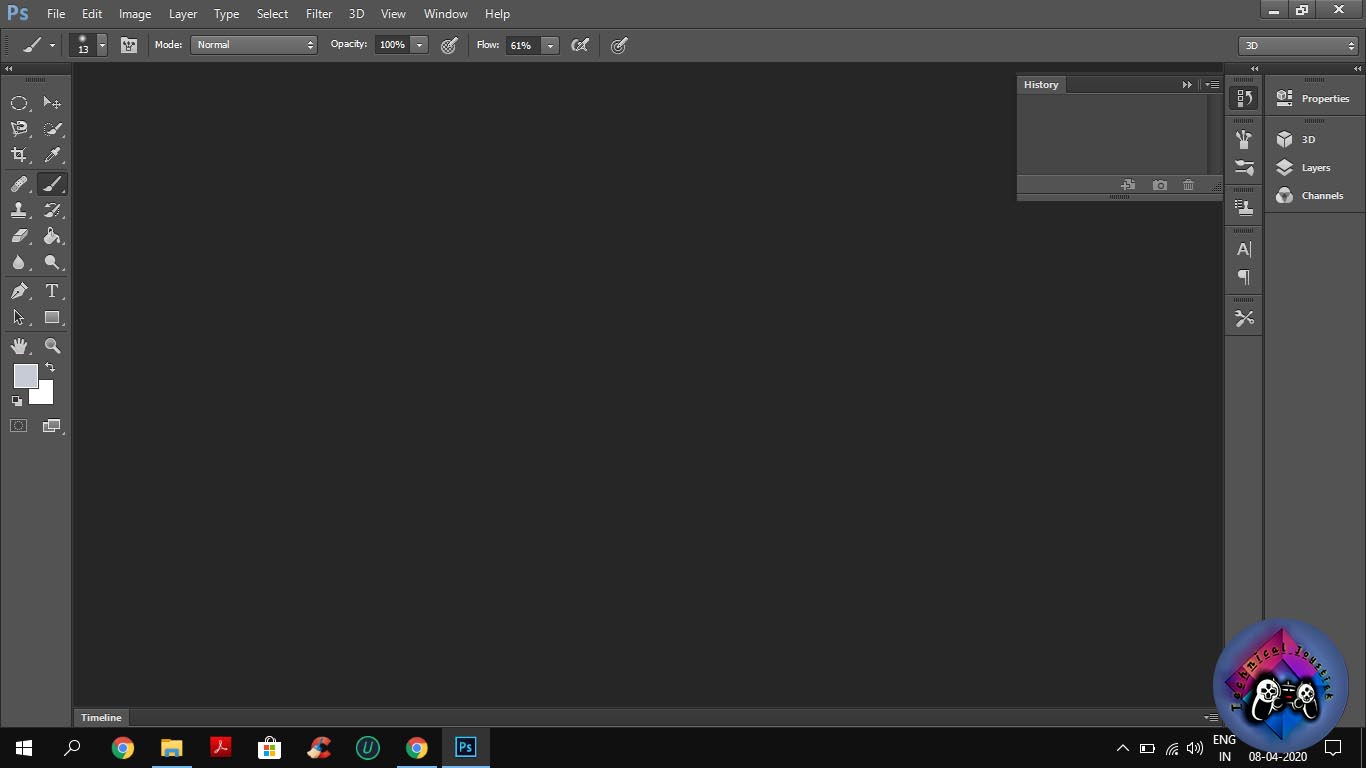Screen dimensions: 1366x768
Task: Select the Hand tool
Action: (19, 346)
